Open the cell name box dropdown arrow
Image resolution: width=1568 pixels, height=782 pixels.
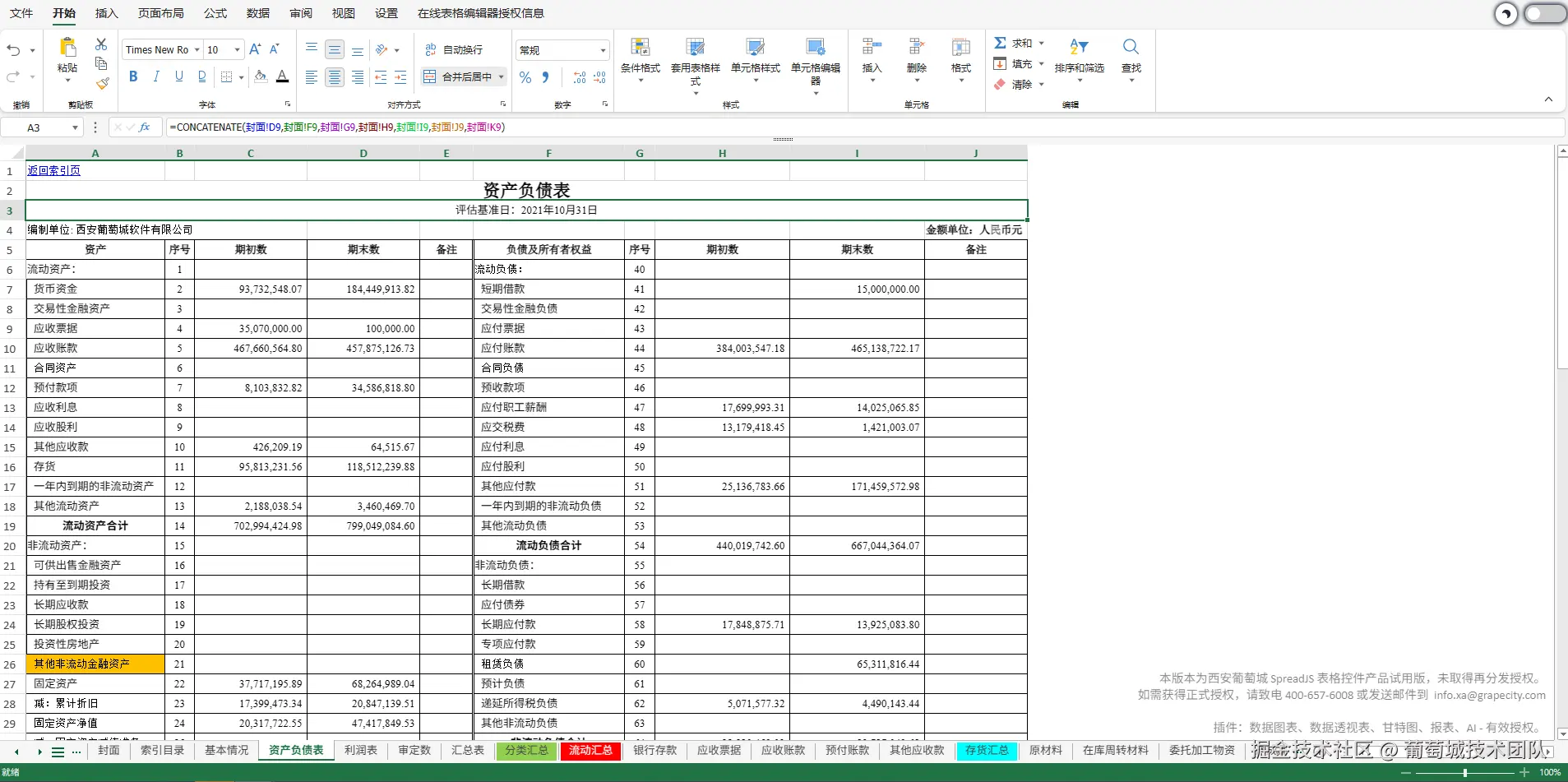[x=75, y=127]
